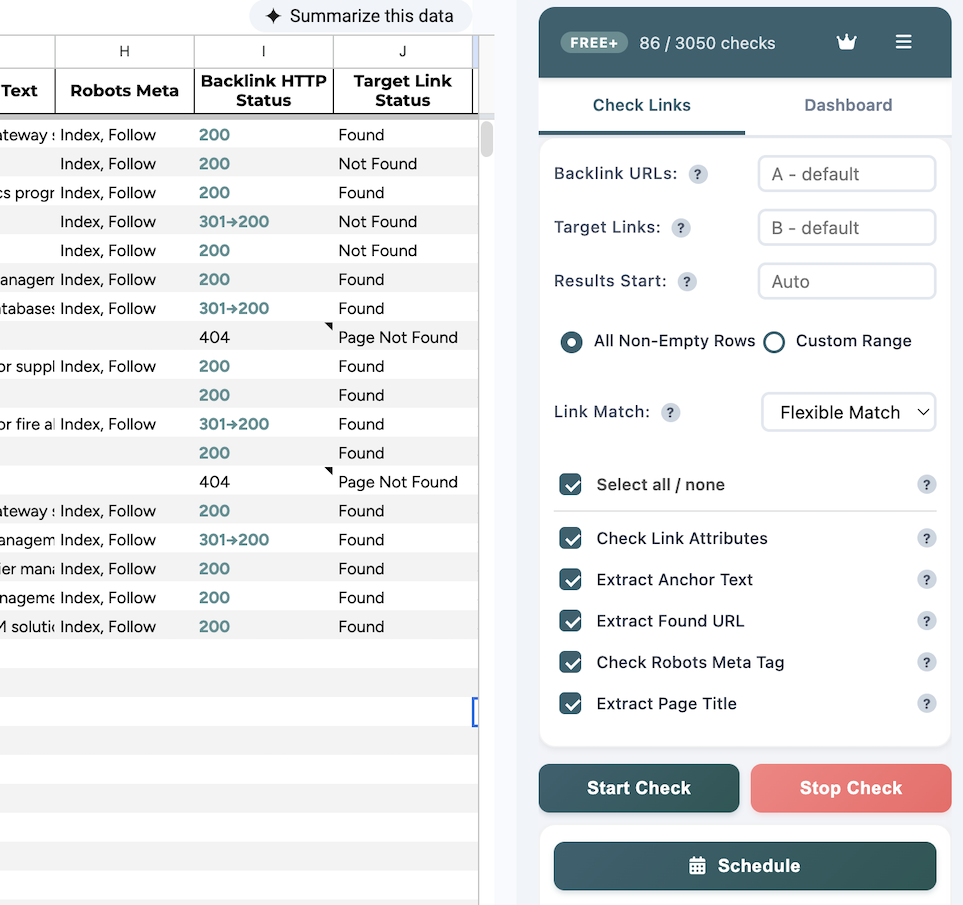Screen dimensions: 963x905
Task: Click help icon for Extract Found URL
Action: pos(926,621)
